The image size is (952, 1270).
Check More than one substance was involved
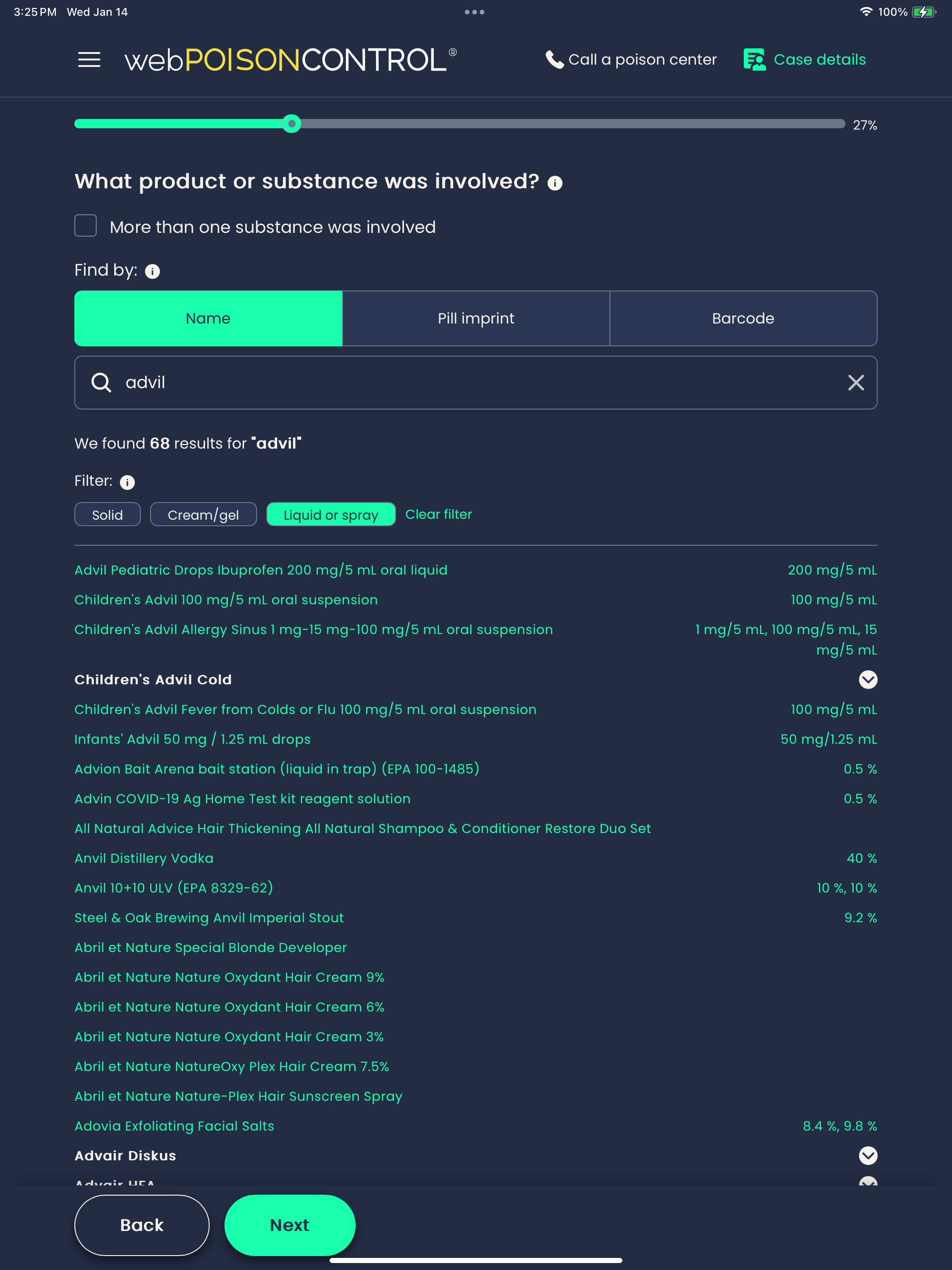tap(86, 225)
